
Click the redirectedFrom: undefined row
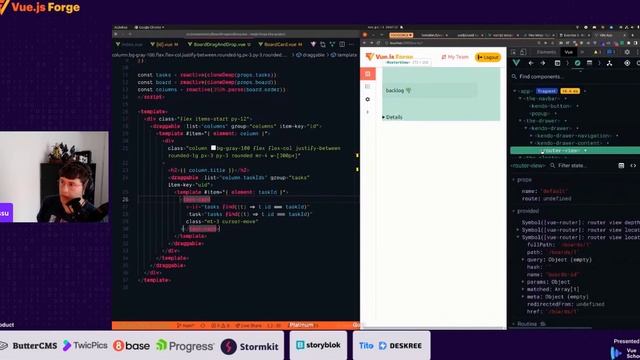tap(565, 304)
